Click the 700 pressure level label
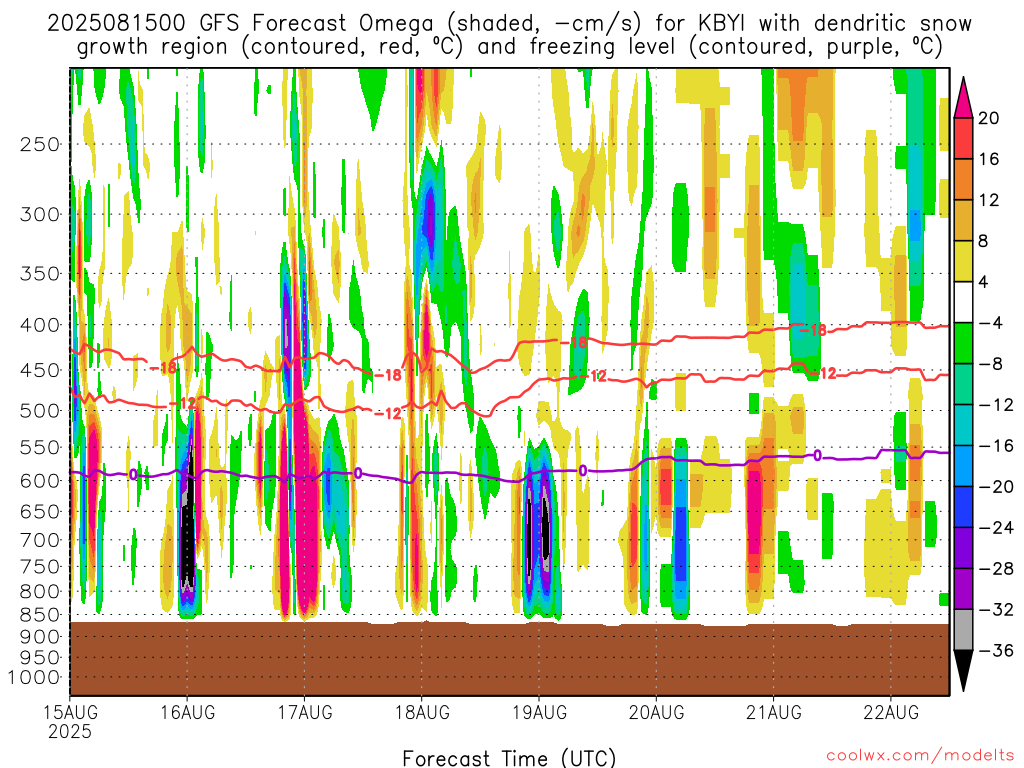Image resolution: width=1024 pixels, height=768 pixels. [x=40, y=540]
